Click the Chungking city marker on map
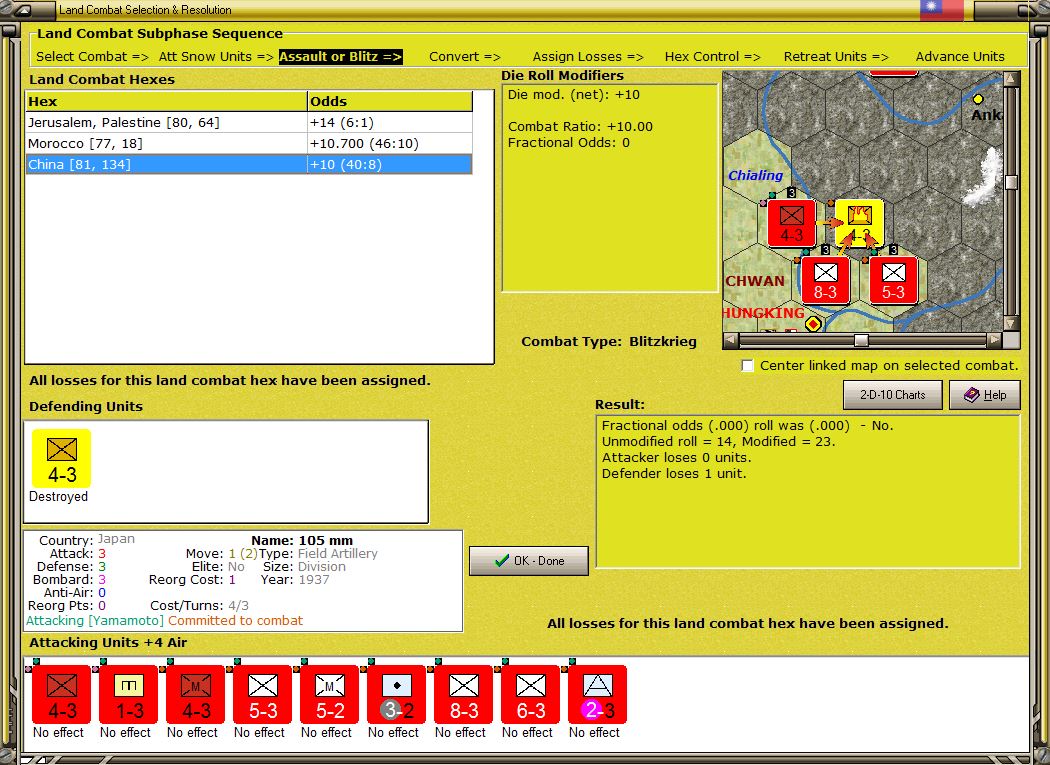This screenshot has width=1050, height=765. click(813, 324)
